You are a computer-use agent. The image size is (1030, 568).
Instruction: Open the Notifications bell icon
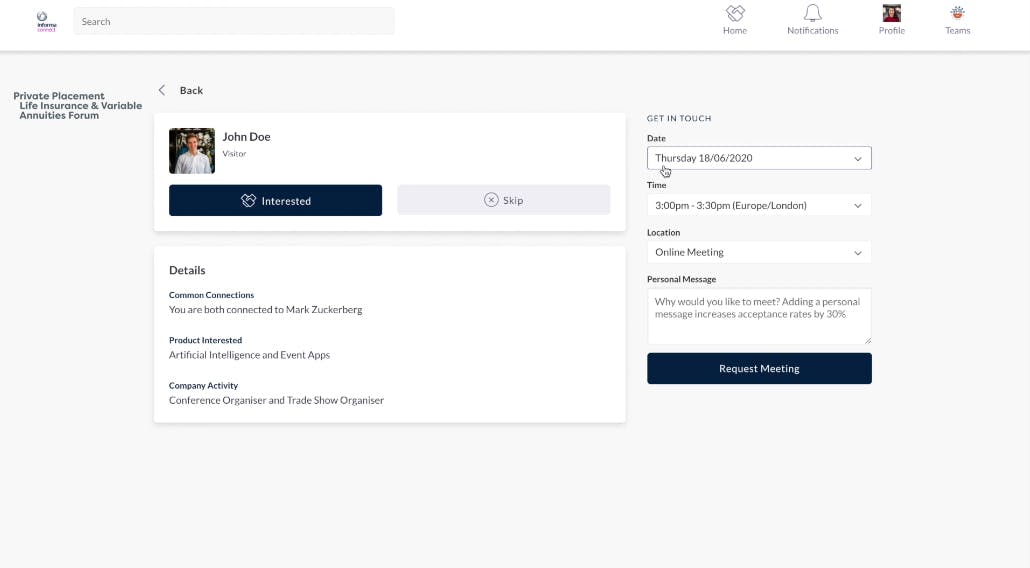(812, 13)
